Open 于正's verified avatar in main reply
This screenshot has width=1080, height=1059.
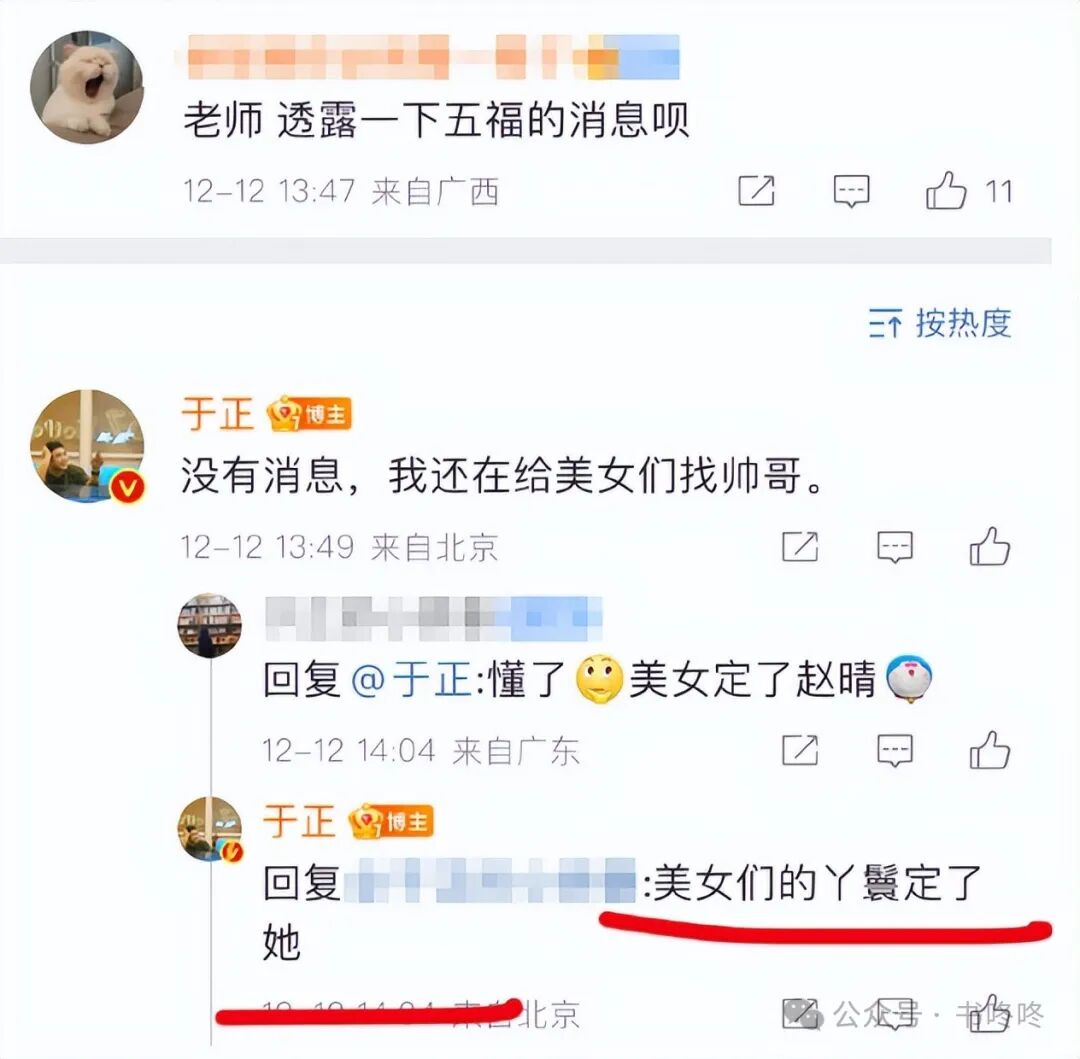click(87, 446)
